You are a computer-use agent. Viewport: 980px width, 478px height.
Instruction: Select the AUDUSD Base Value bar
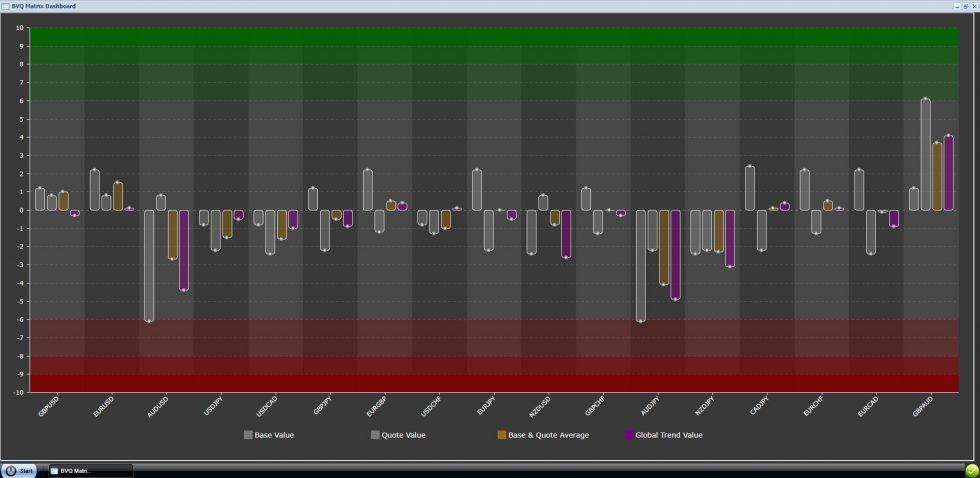(x=149, y=265)
